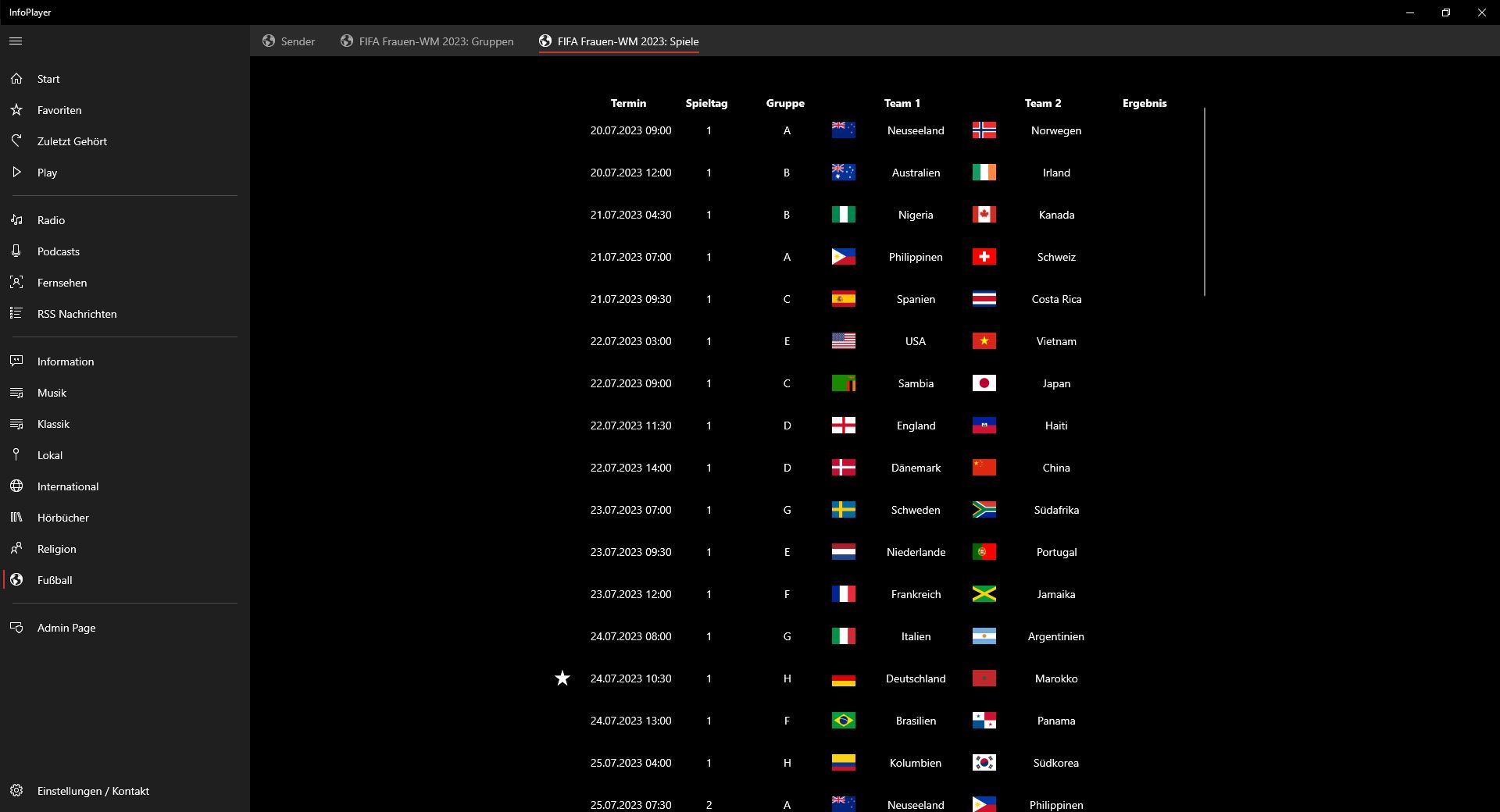Click the Neuseeland flag in 20.07.2023 09:00 row

[844, 130]
